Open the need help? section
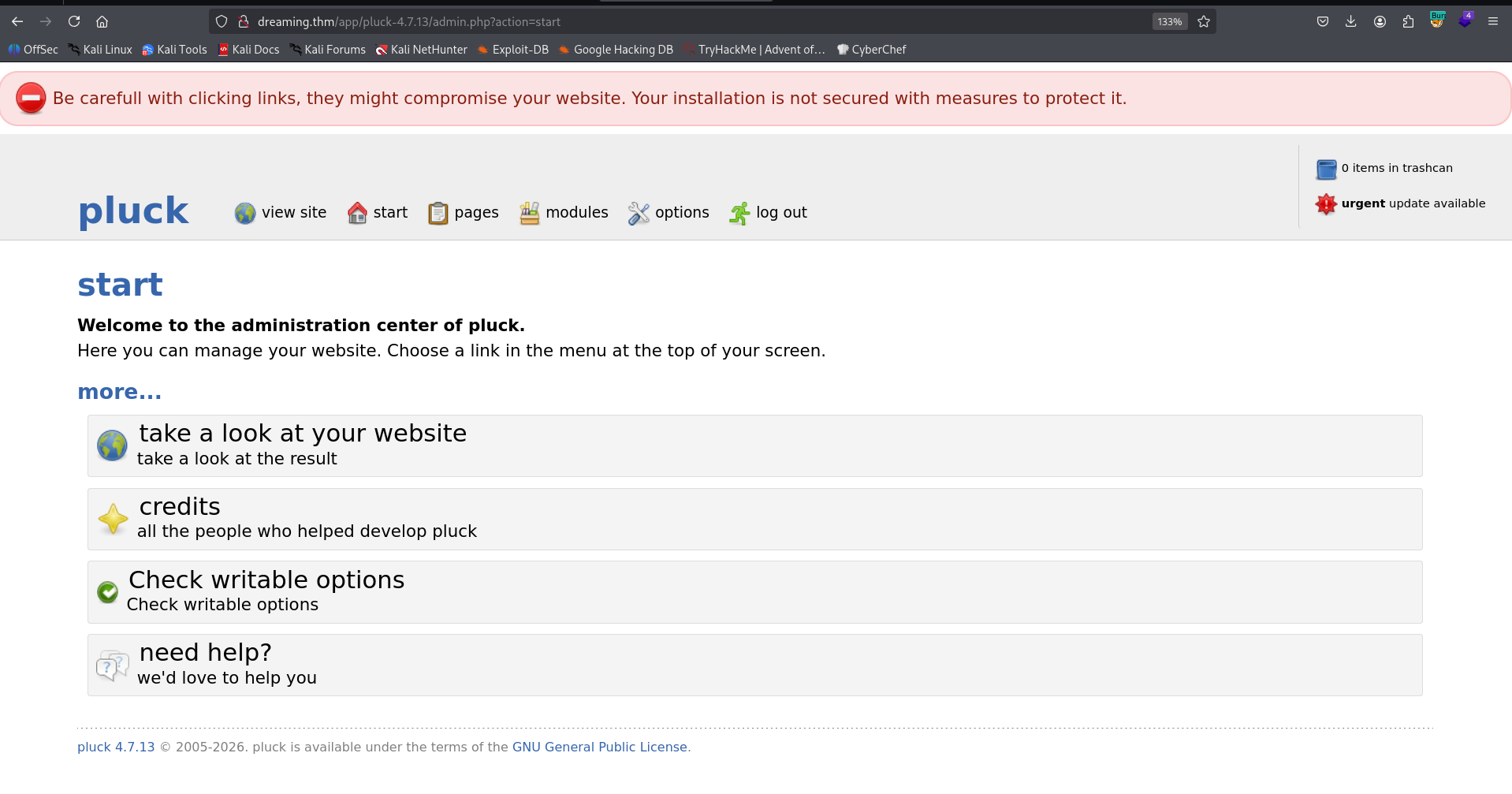Viewport: 1512px width, 794px height. pos(205,653)
